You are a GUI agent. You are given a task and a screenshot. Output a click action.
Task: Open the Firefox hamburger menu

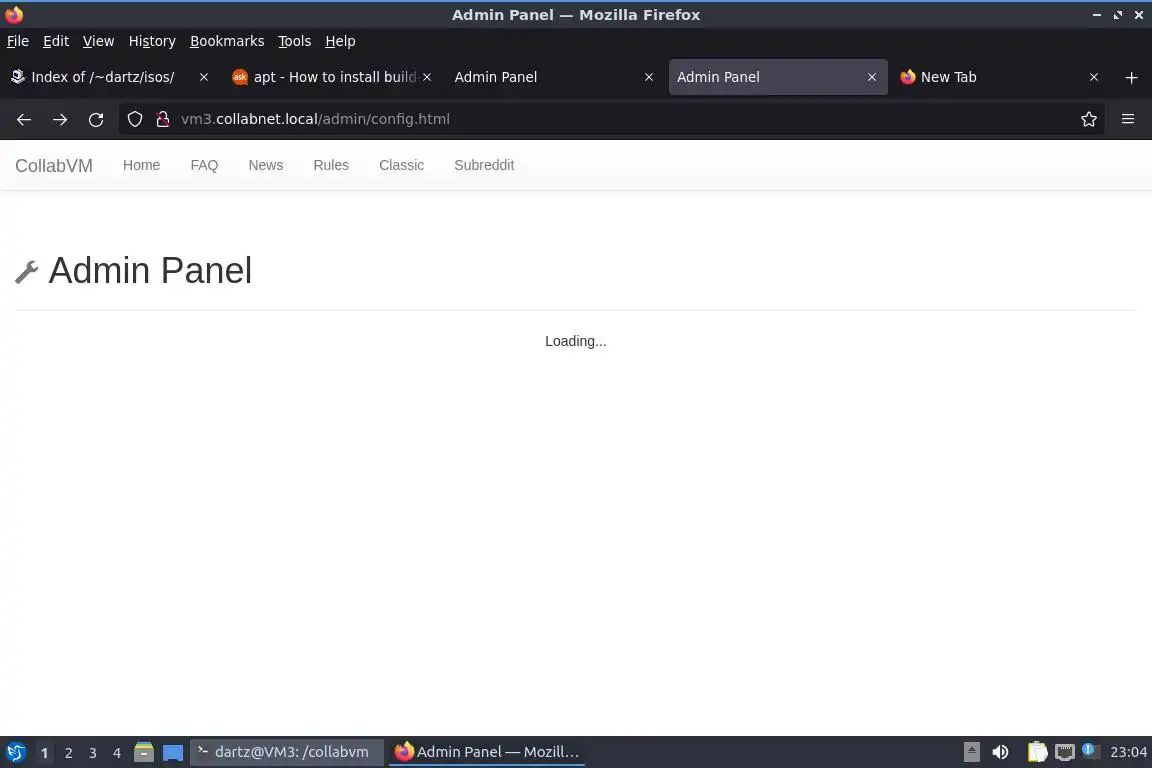(1128, 119)
